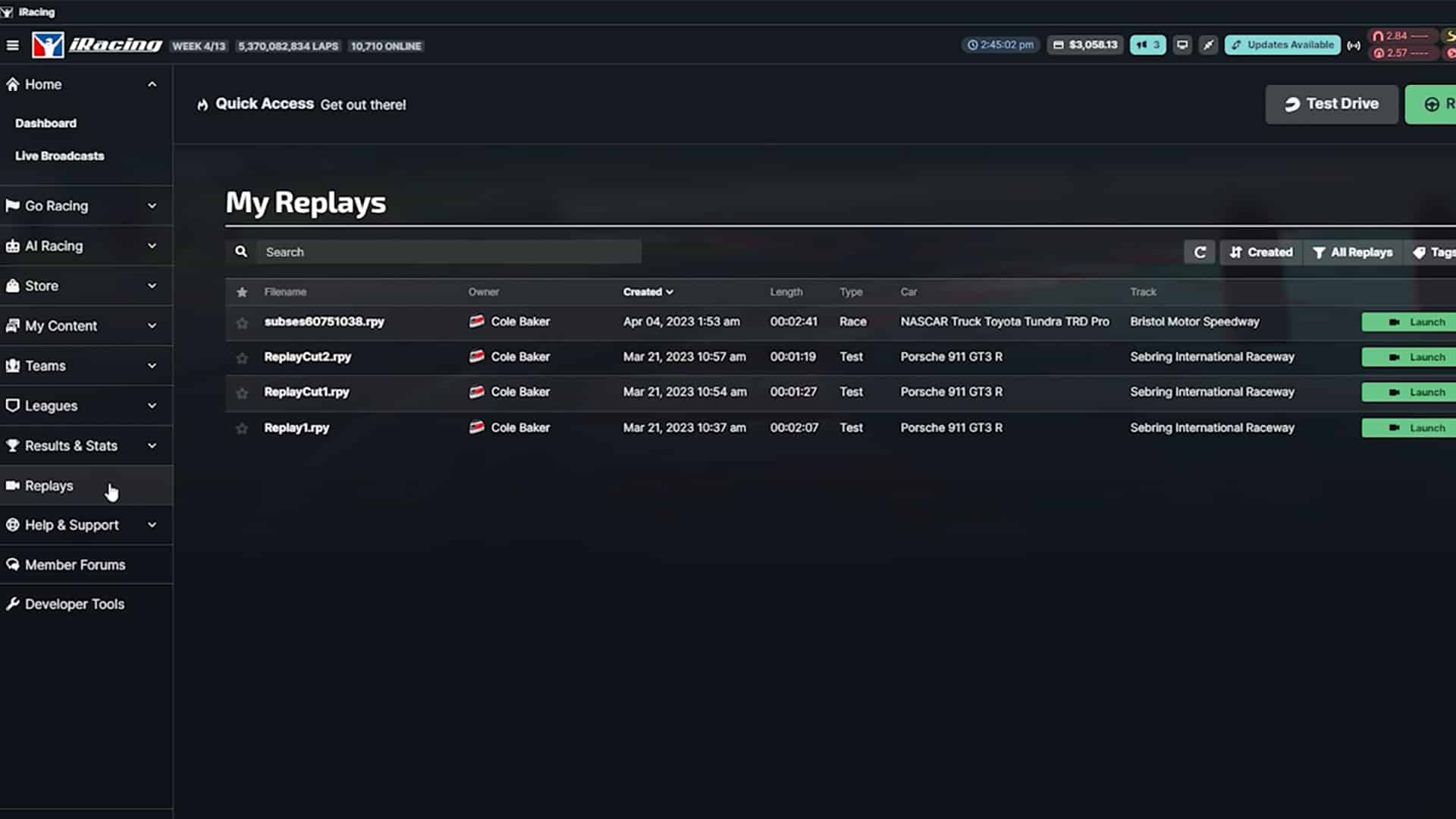The image size is (1456, 819).
Task: Open the wallet balance icon
Action: [1059, 44]
